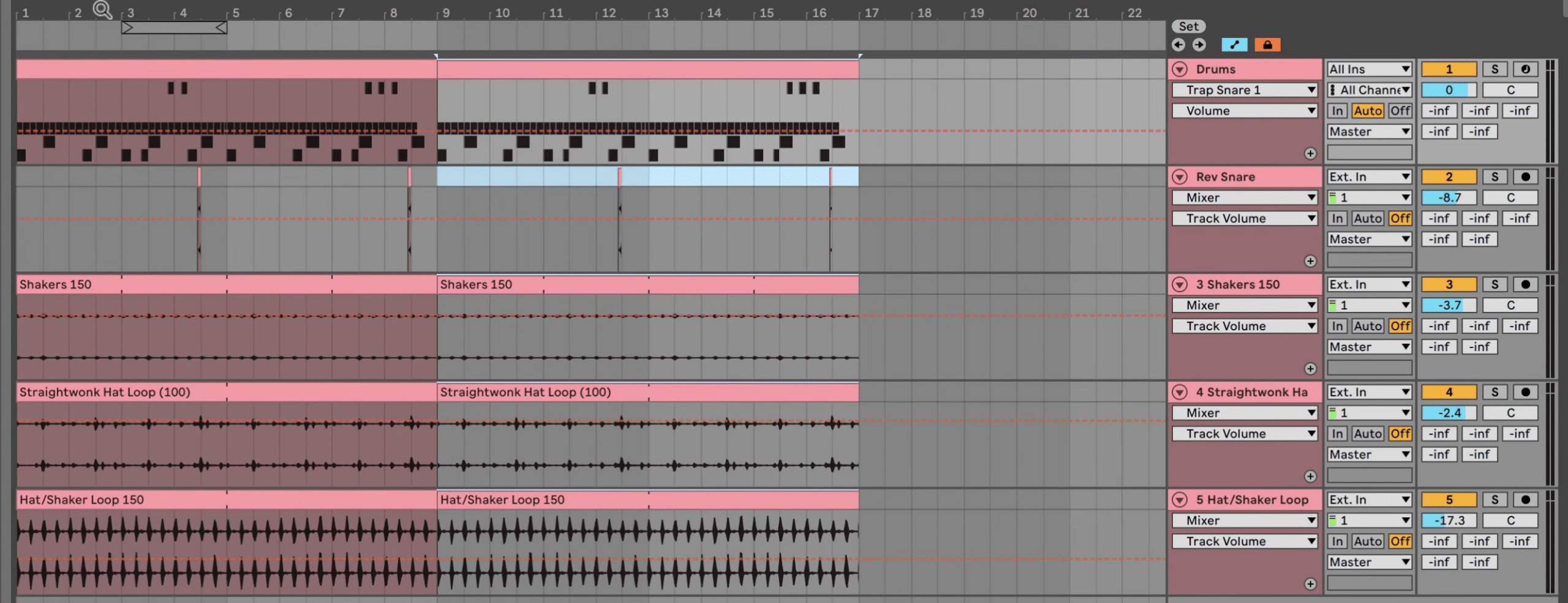Click Hat/Shaker Loop volume -17.3
The height and width of the screenshot is (603, 1568).
1449,521
